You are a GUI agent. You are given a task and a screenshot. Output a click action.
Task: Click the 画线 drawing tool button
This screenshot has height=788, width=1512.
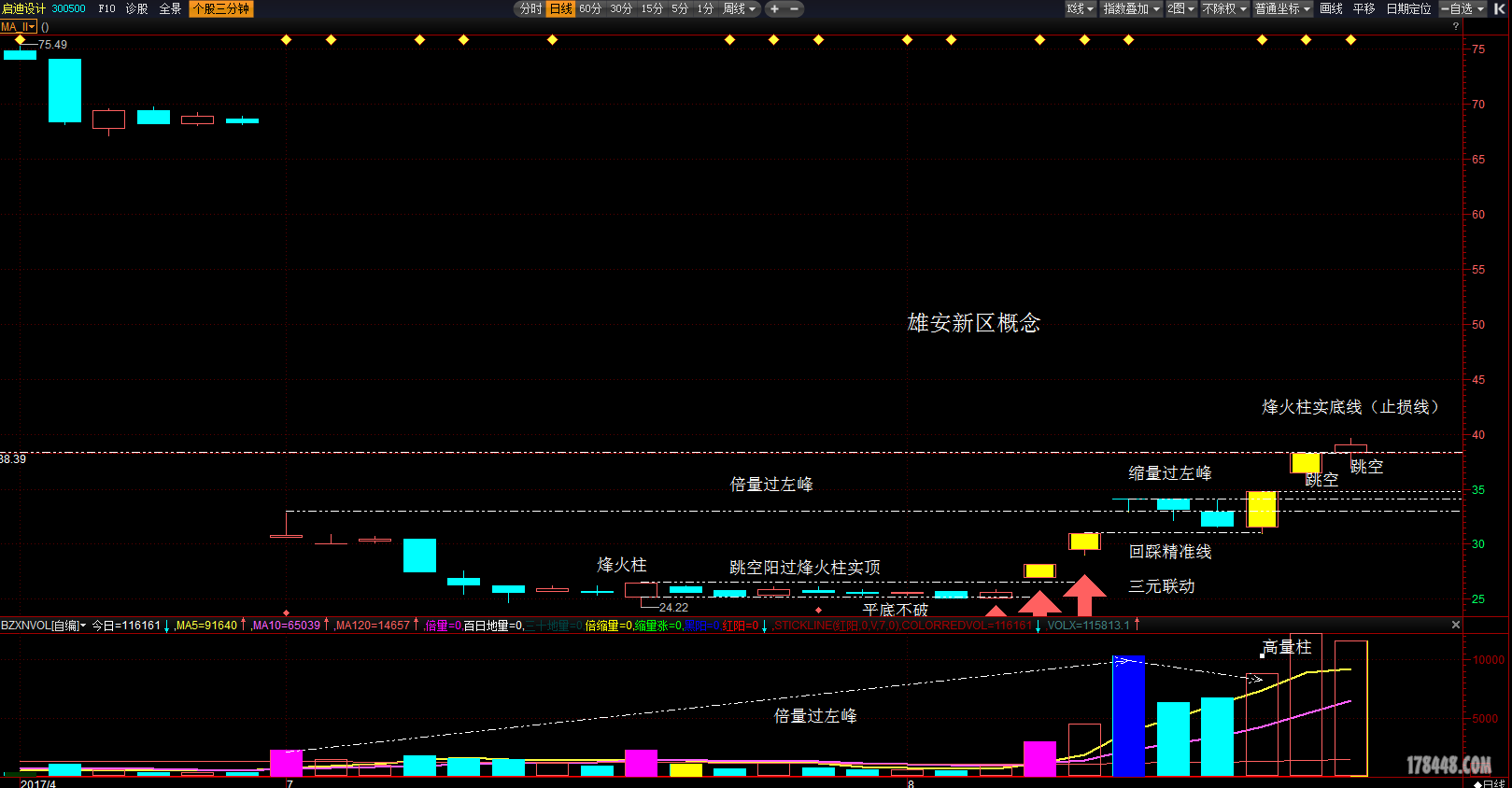click(x=1331, y=8)
